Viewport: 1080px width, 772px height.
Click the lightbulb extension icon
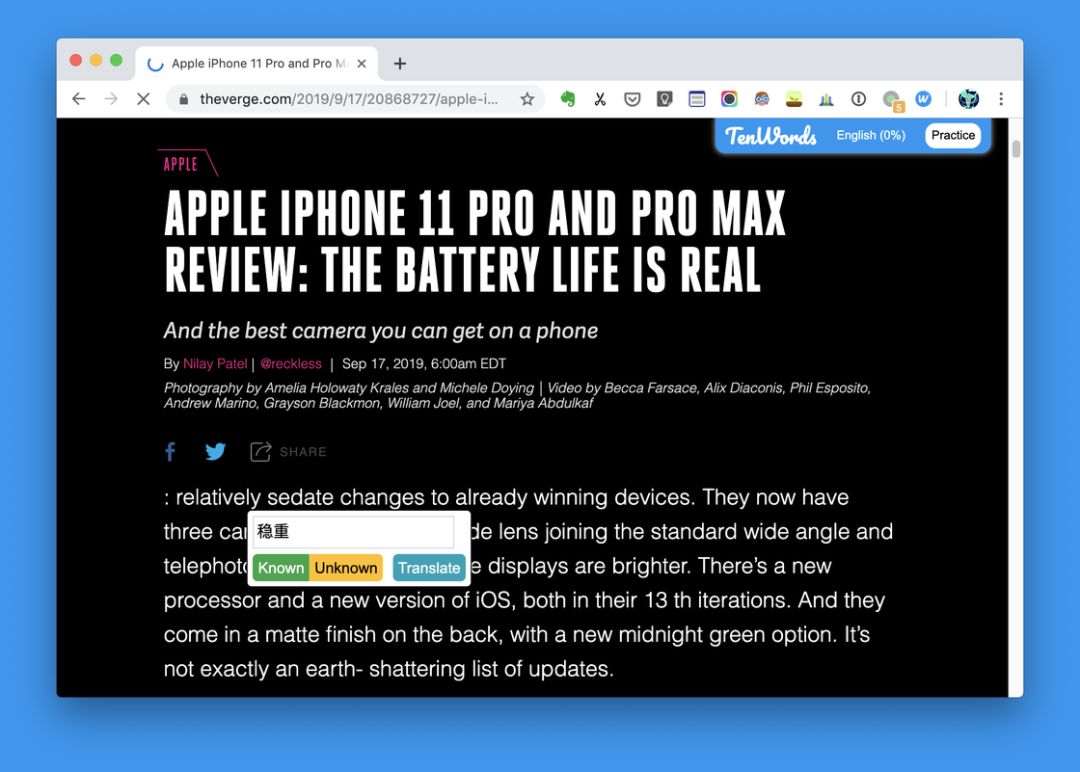pos(665,99)
